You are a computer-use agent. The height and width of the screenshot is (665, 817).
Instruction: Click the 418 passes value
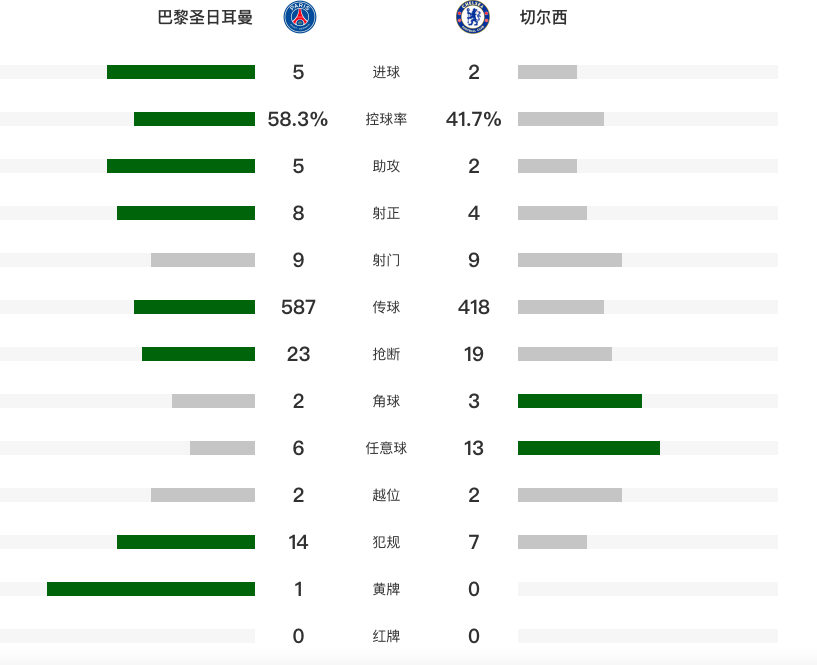pyautogui.click(x=473, y=307)
